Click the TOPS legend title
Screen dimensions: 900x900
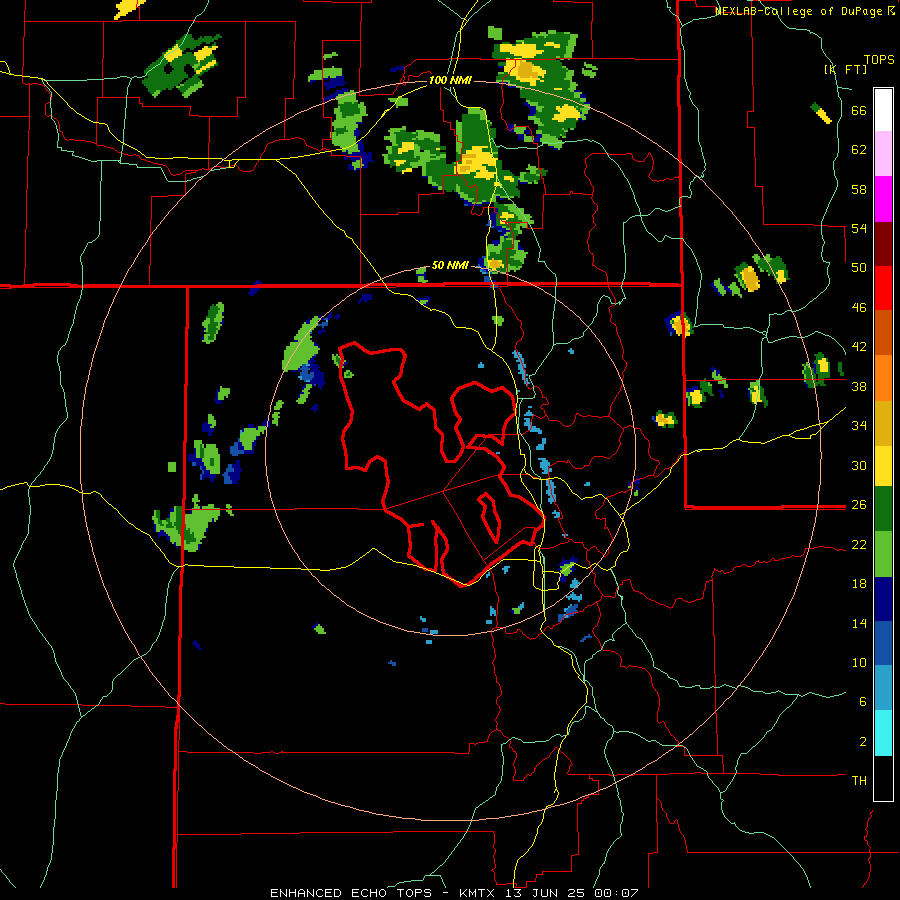[x=879, y=59]
